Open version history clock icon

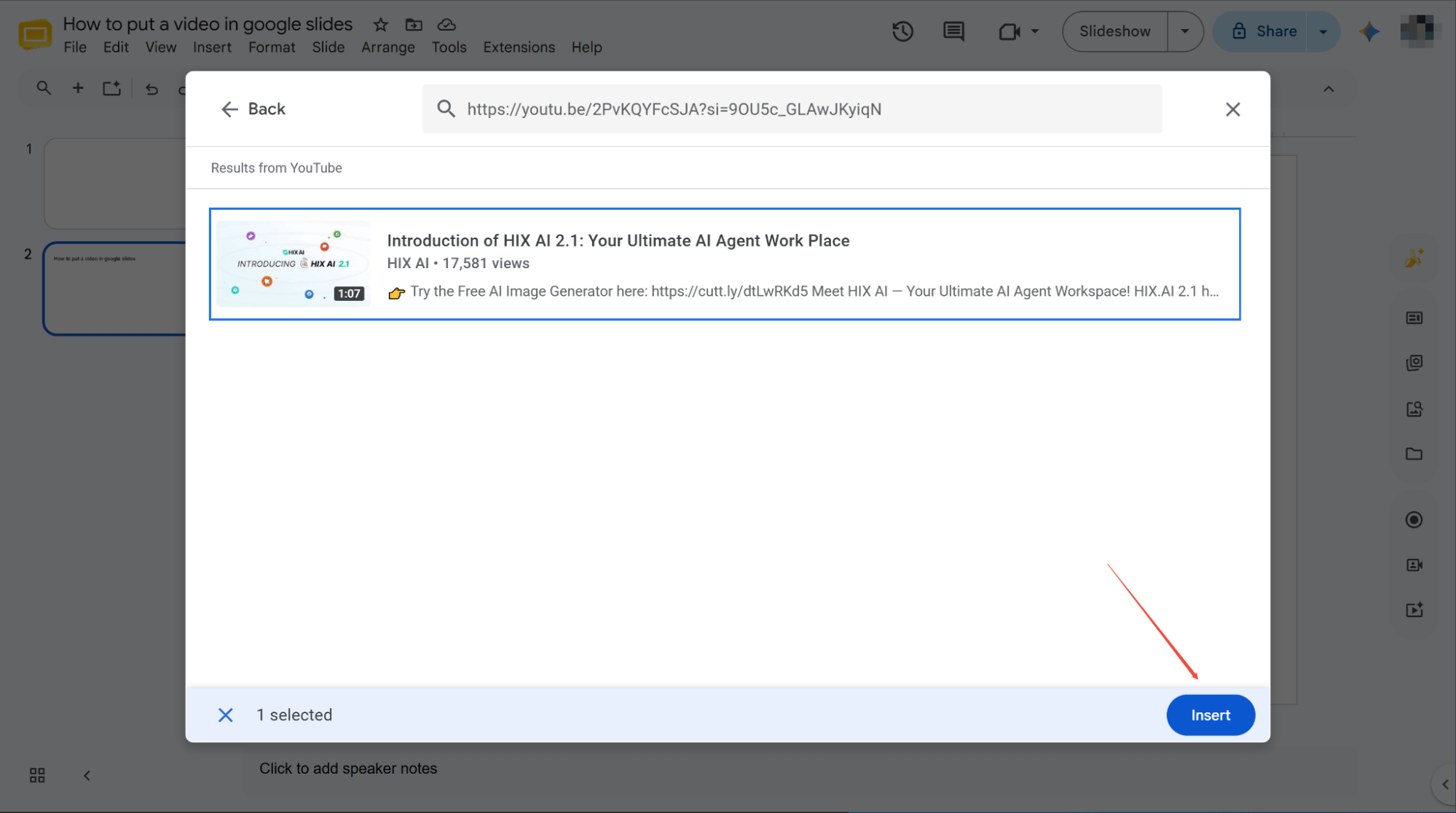point(902,31)
